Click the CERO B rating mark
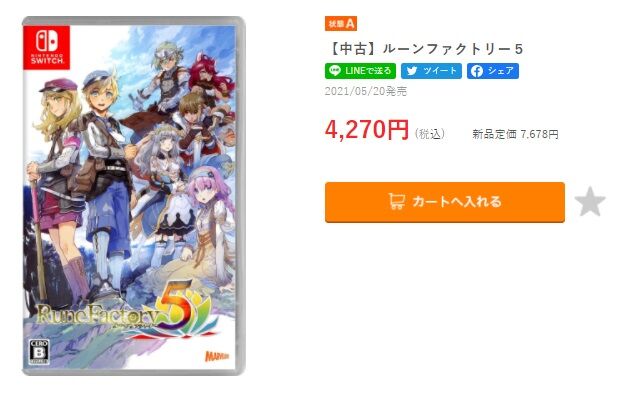 tap(39, 352)
